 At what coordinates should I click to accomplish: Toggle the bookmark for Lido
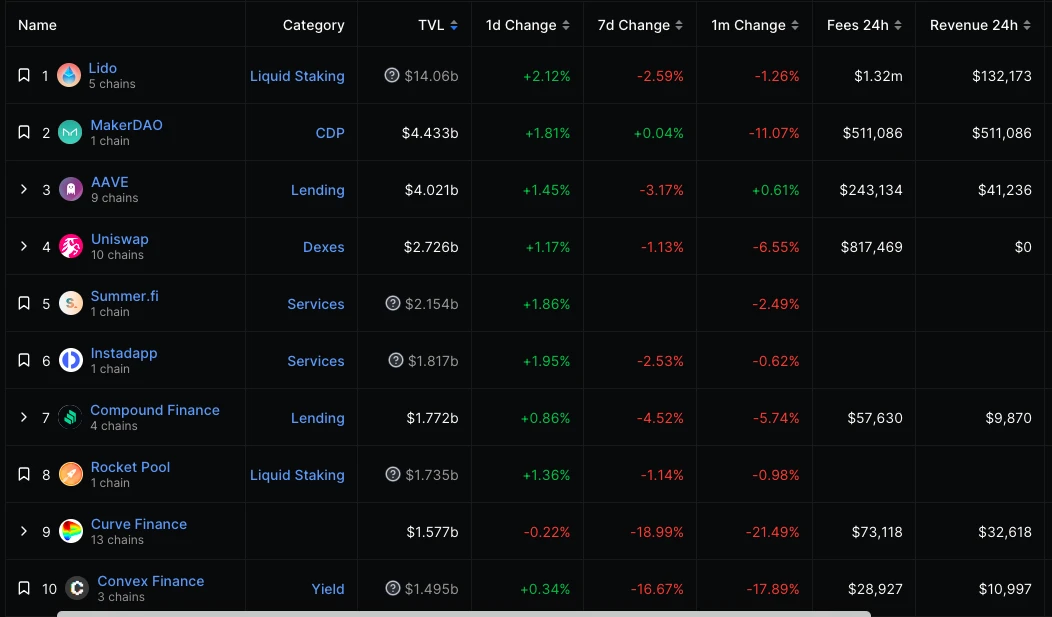click(x=24, y=74)
